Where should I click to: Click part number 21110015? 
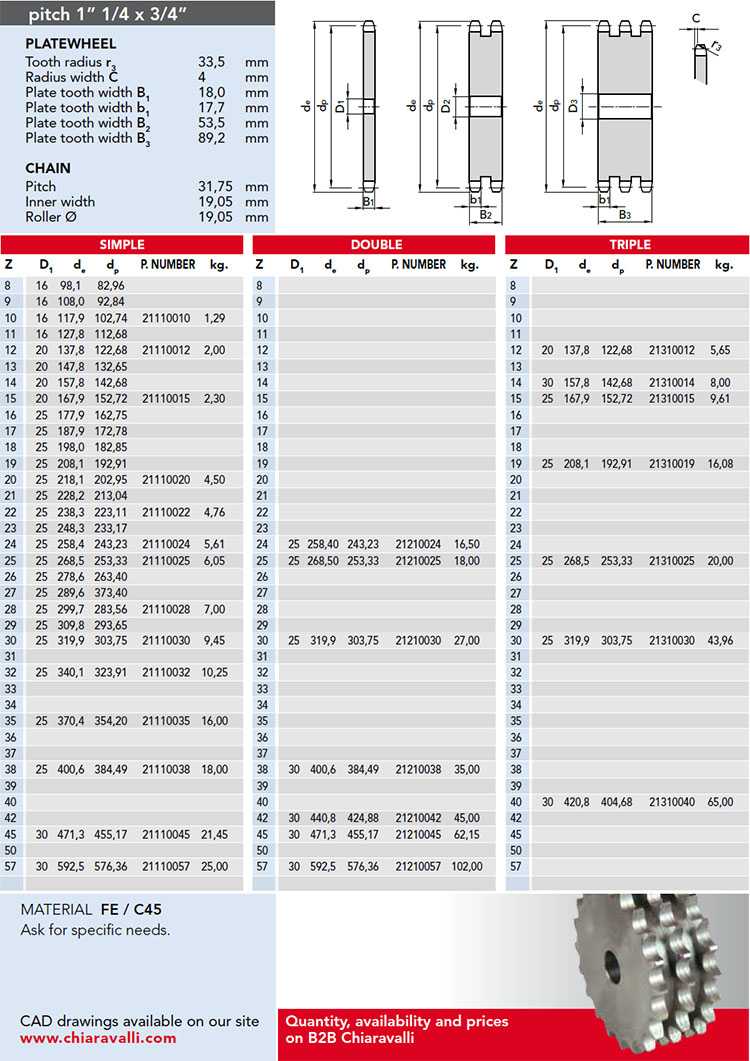(x=166, y=399)
